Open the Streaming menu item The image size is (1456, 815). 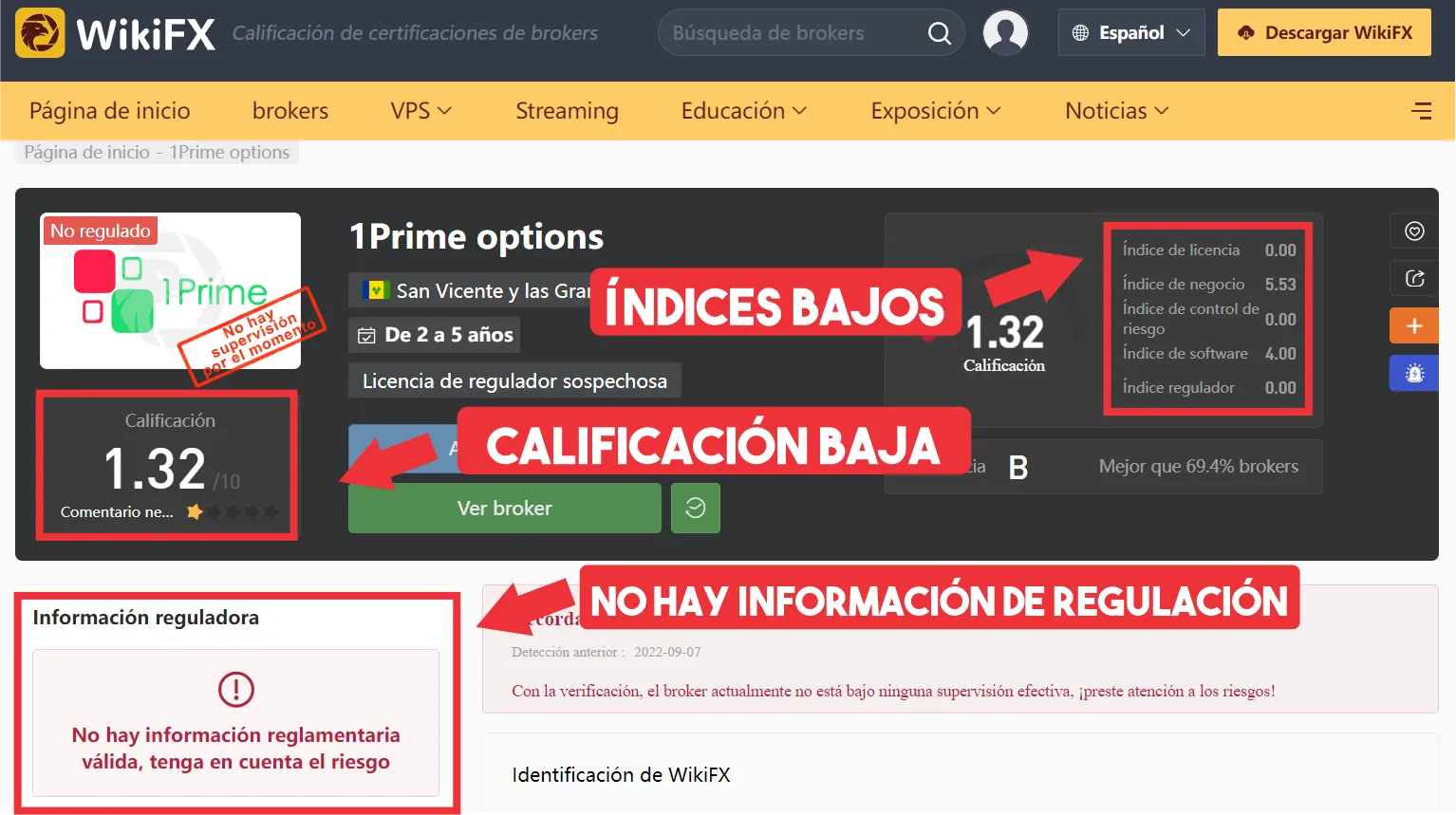pos(567,111)
